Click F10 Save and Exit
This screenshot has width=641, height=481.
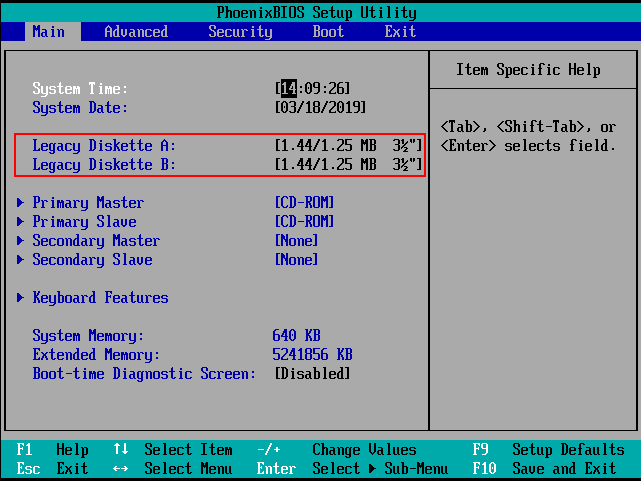tap(548, 469)
